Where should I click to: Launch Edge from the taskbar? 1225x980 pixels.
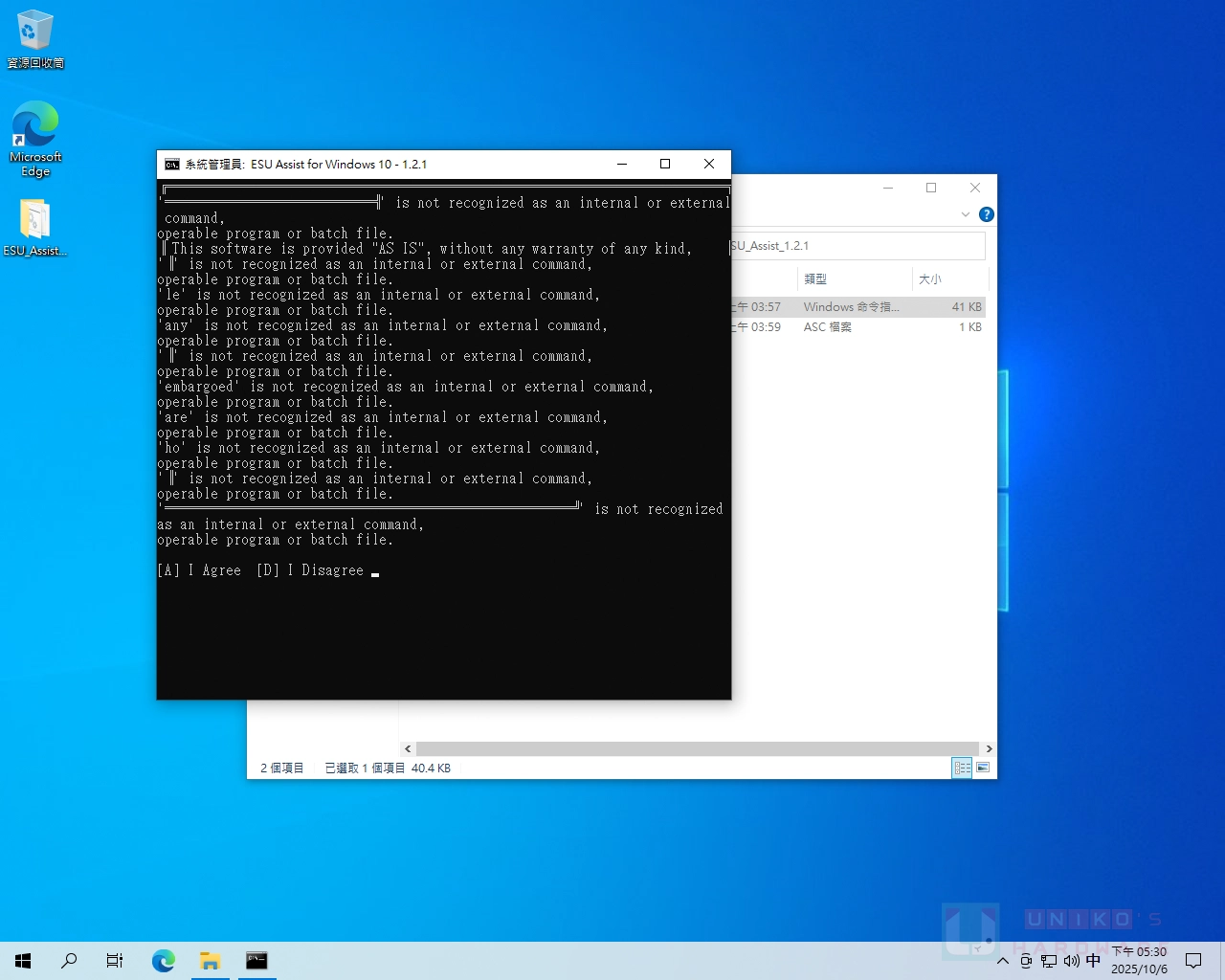(164, 961)
